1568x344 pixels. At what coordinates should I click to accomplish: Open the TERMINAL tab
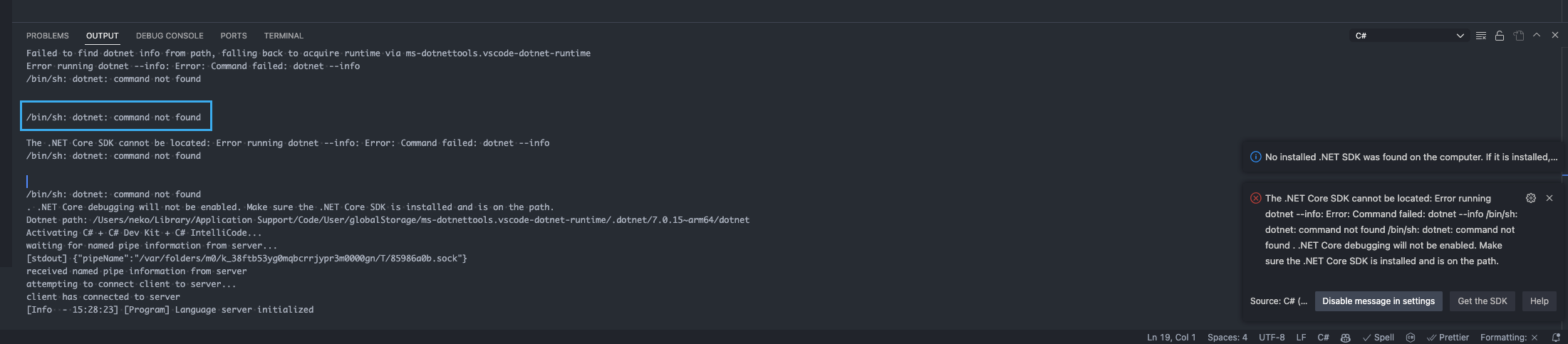pos(284,36)
